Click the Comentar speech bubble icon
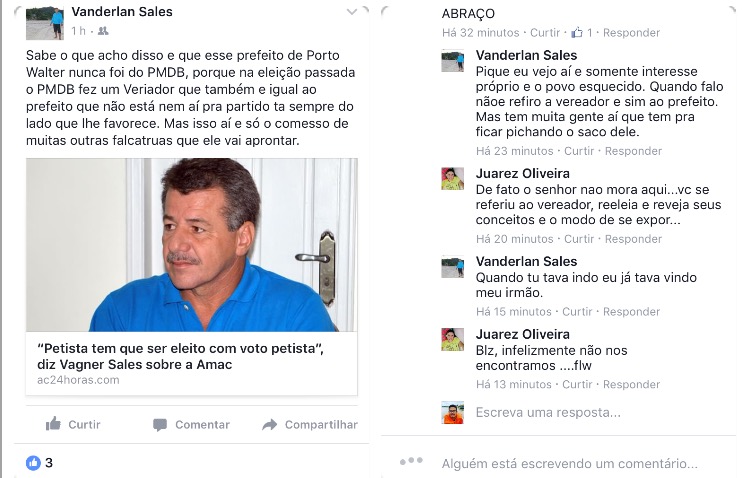747x478 pixels. point(160,425)
